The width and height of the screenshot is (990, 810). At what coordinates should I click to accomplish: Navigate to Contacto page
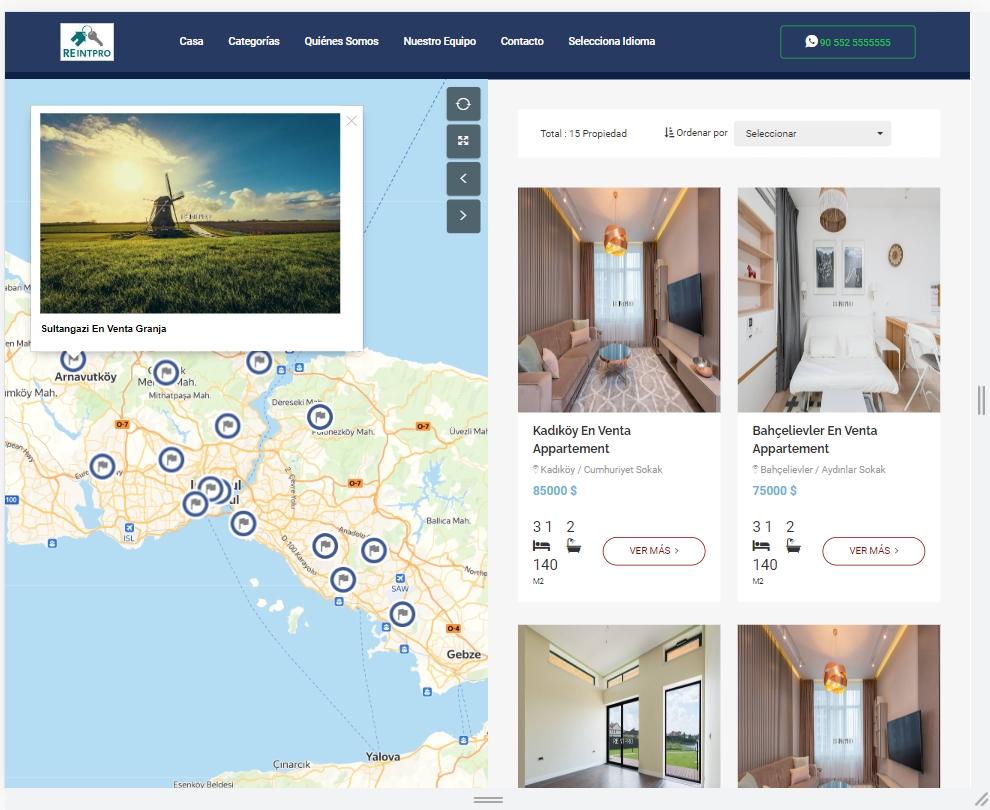pos(522,41)
